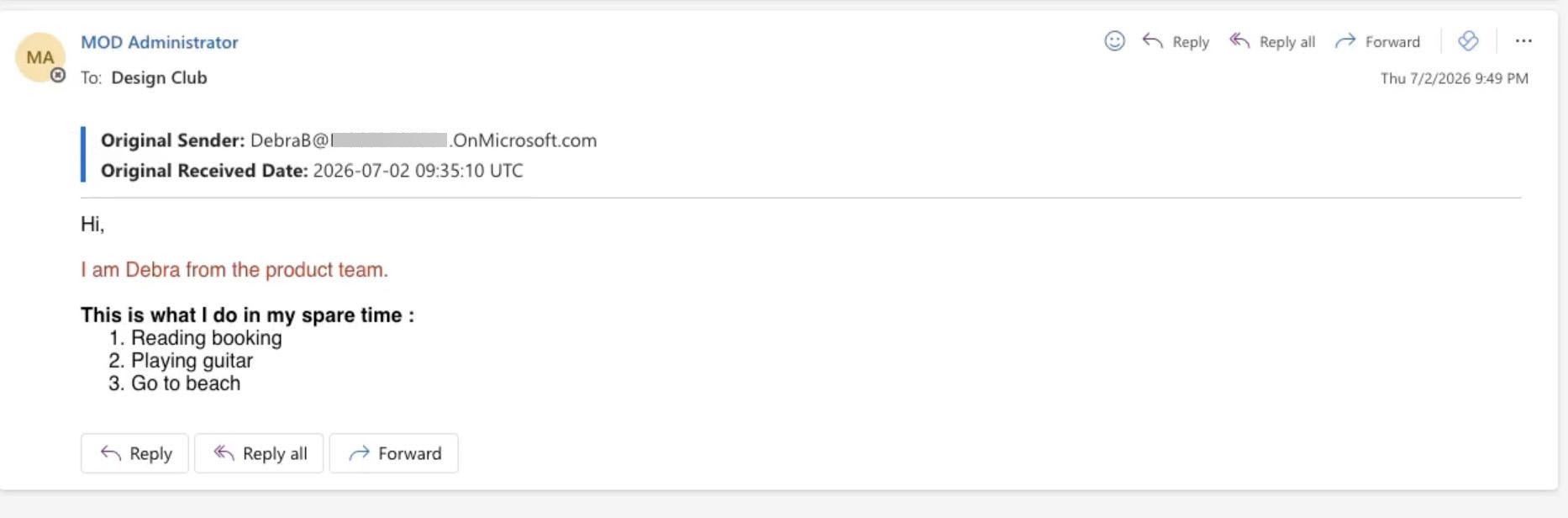Open MOD Administrator sender contact card

pos(160,42)
